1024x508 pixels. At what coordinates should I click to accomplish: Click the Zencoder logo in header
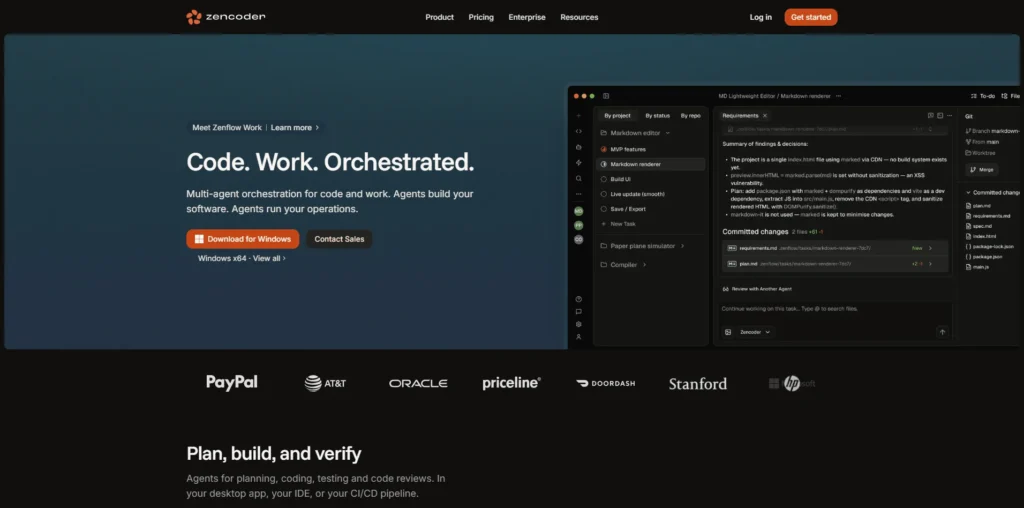(226, 17)
